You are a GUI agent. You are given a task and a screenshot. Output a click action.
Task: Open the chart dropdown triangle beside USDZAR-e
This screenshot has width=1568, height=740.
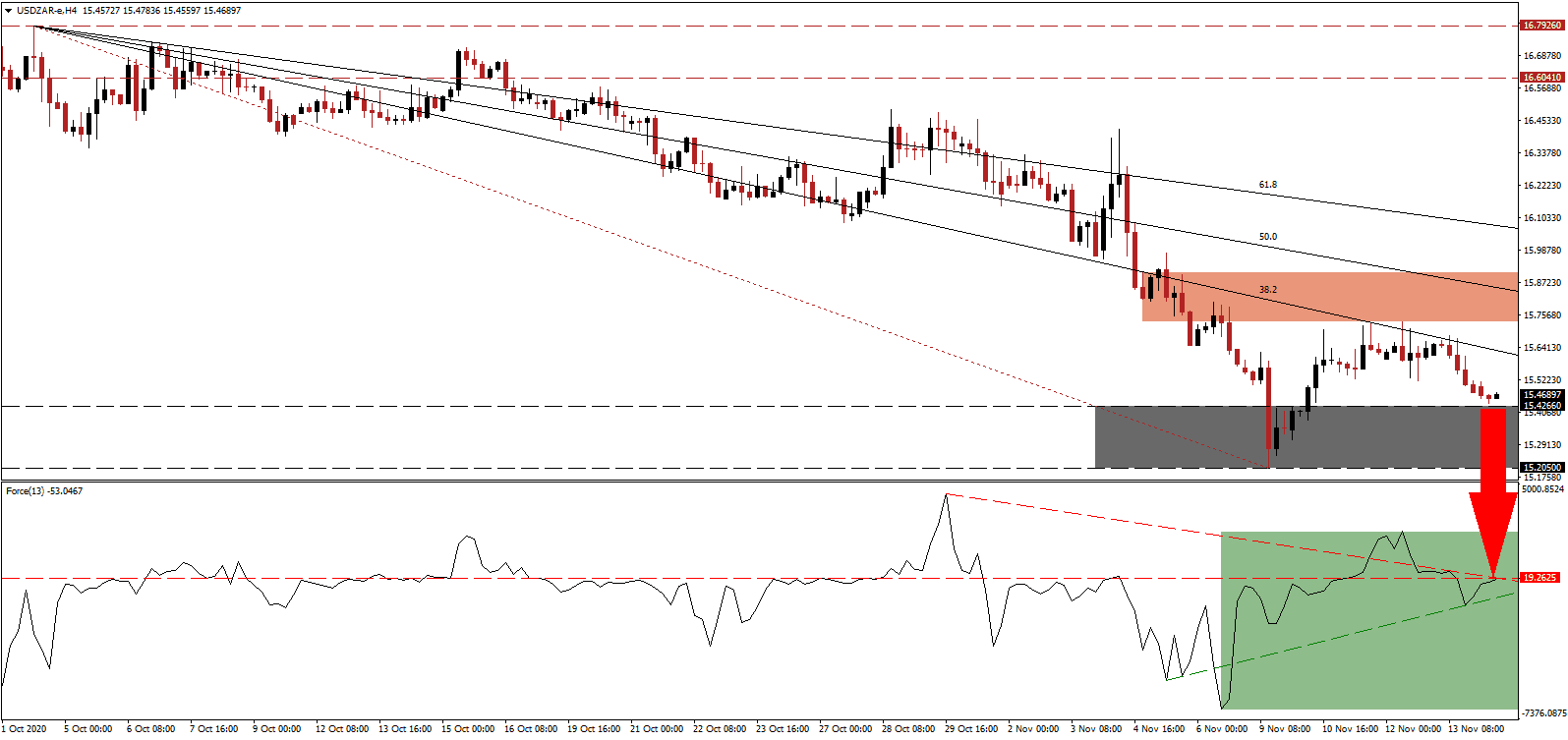(8, 10)
